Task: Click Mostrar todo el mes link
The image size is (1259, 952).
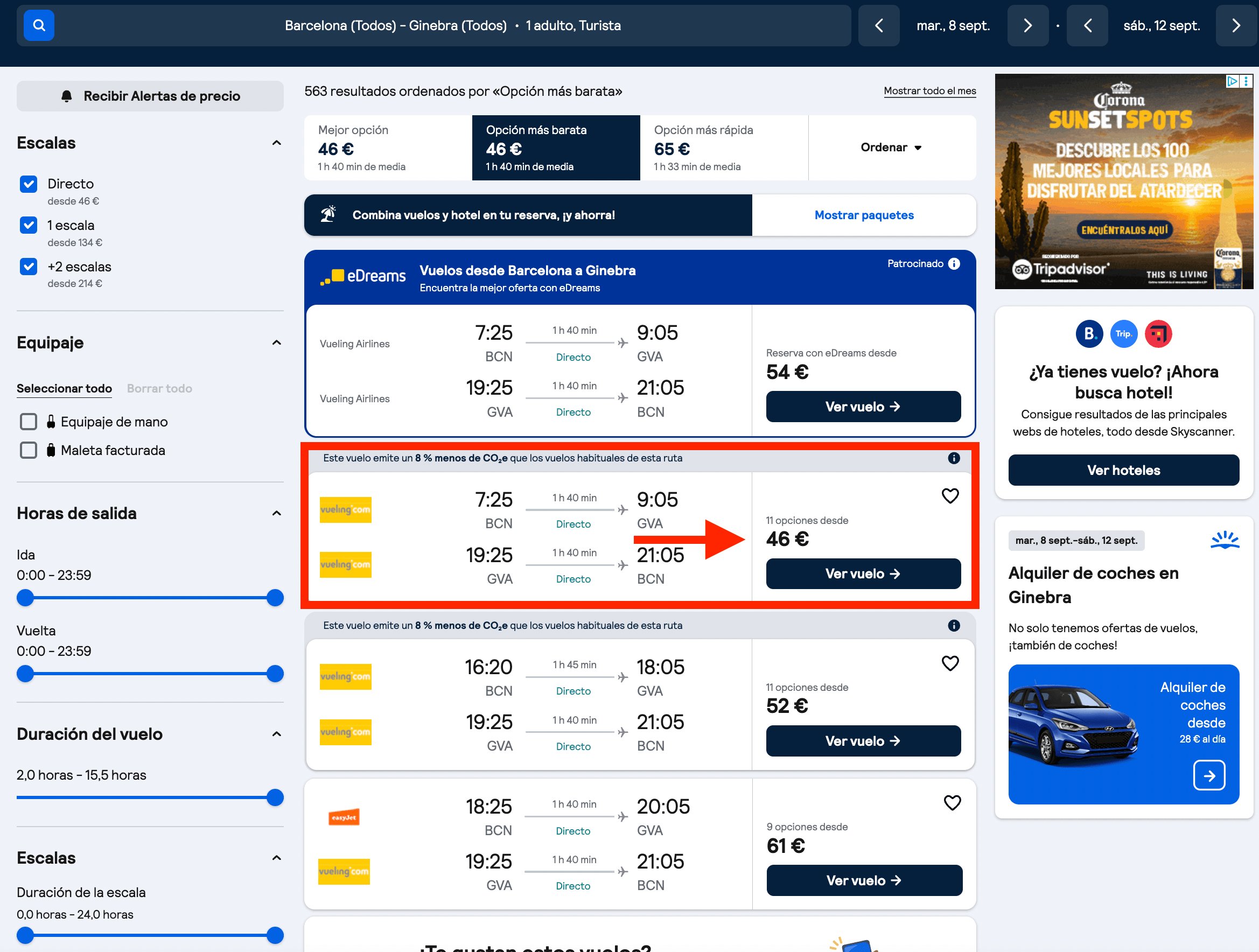Action: point(929,91)
